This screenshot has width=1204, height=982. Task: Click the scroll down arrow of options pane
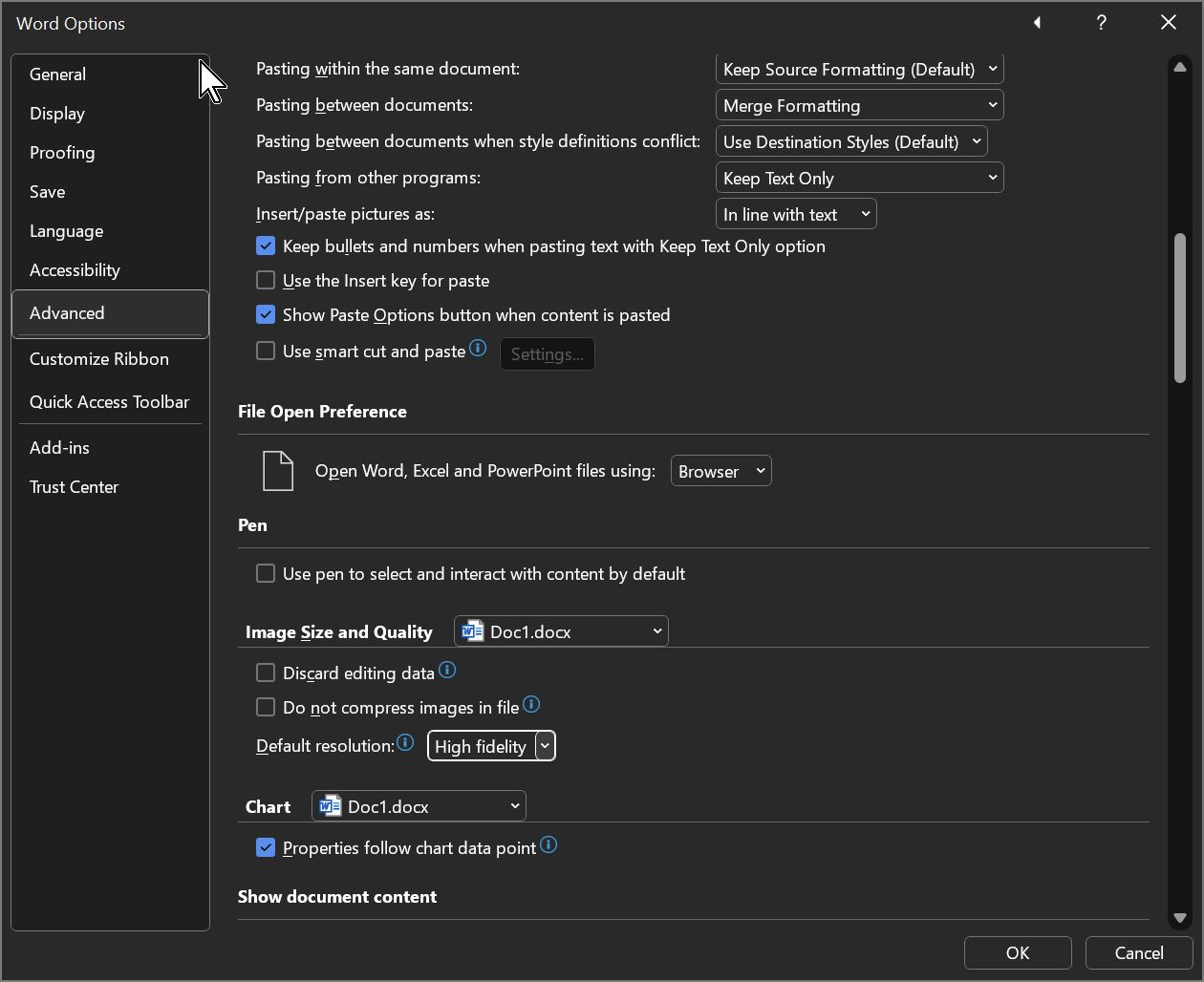point(1180,918)
